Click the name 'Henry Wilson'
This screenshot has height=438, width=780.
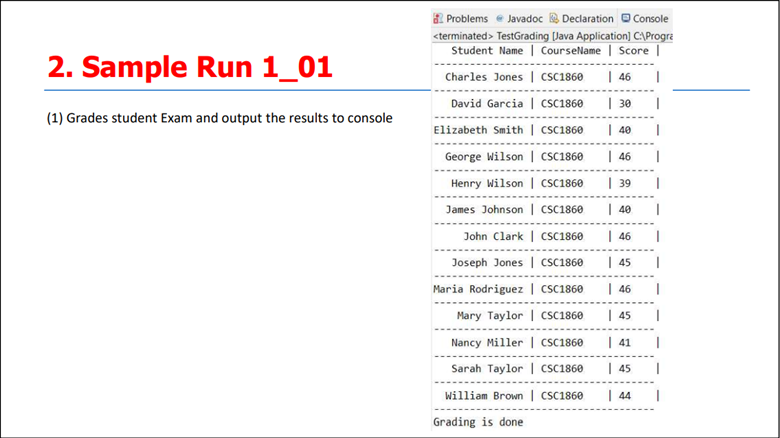[x=487, y=183]
